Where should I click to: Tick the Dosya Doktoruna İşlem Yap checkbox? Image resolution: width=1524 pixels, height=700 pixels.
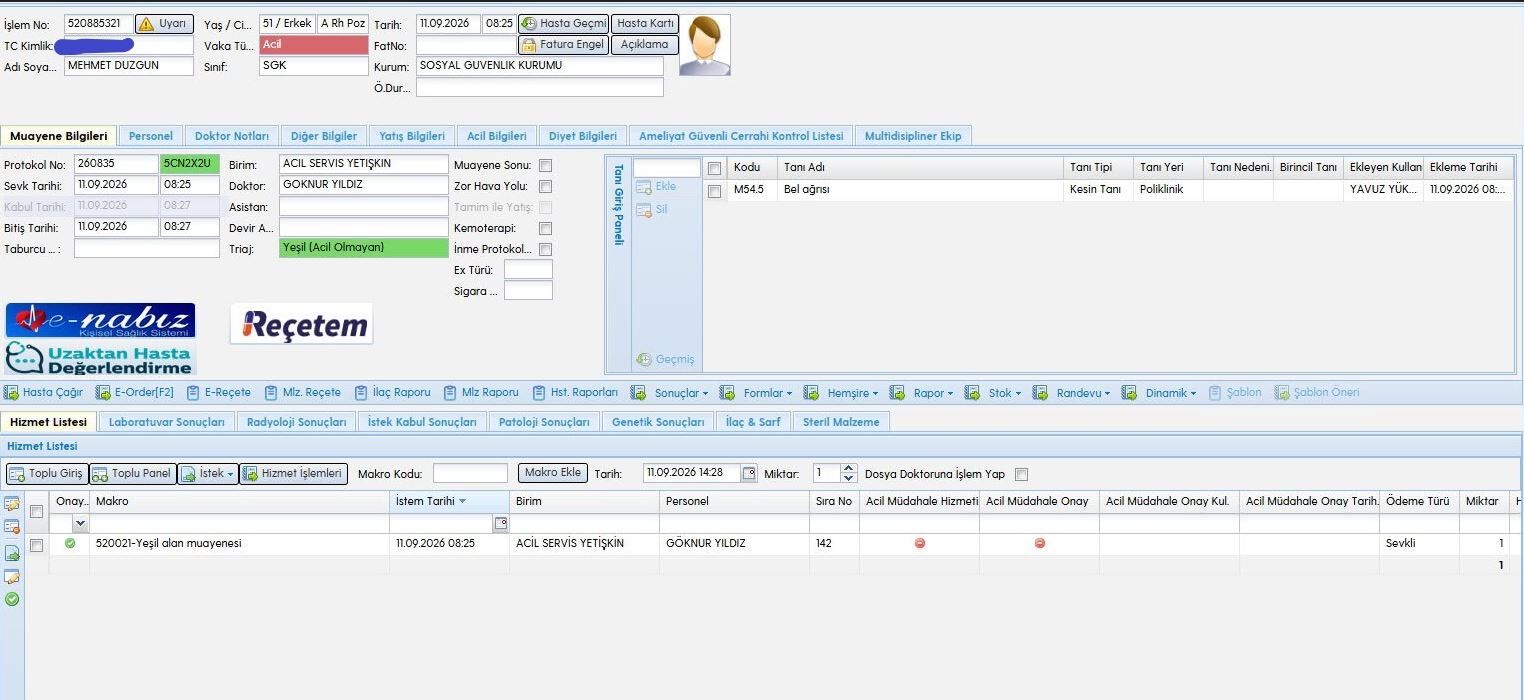coord(1021,474)
